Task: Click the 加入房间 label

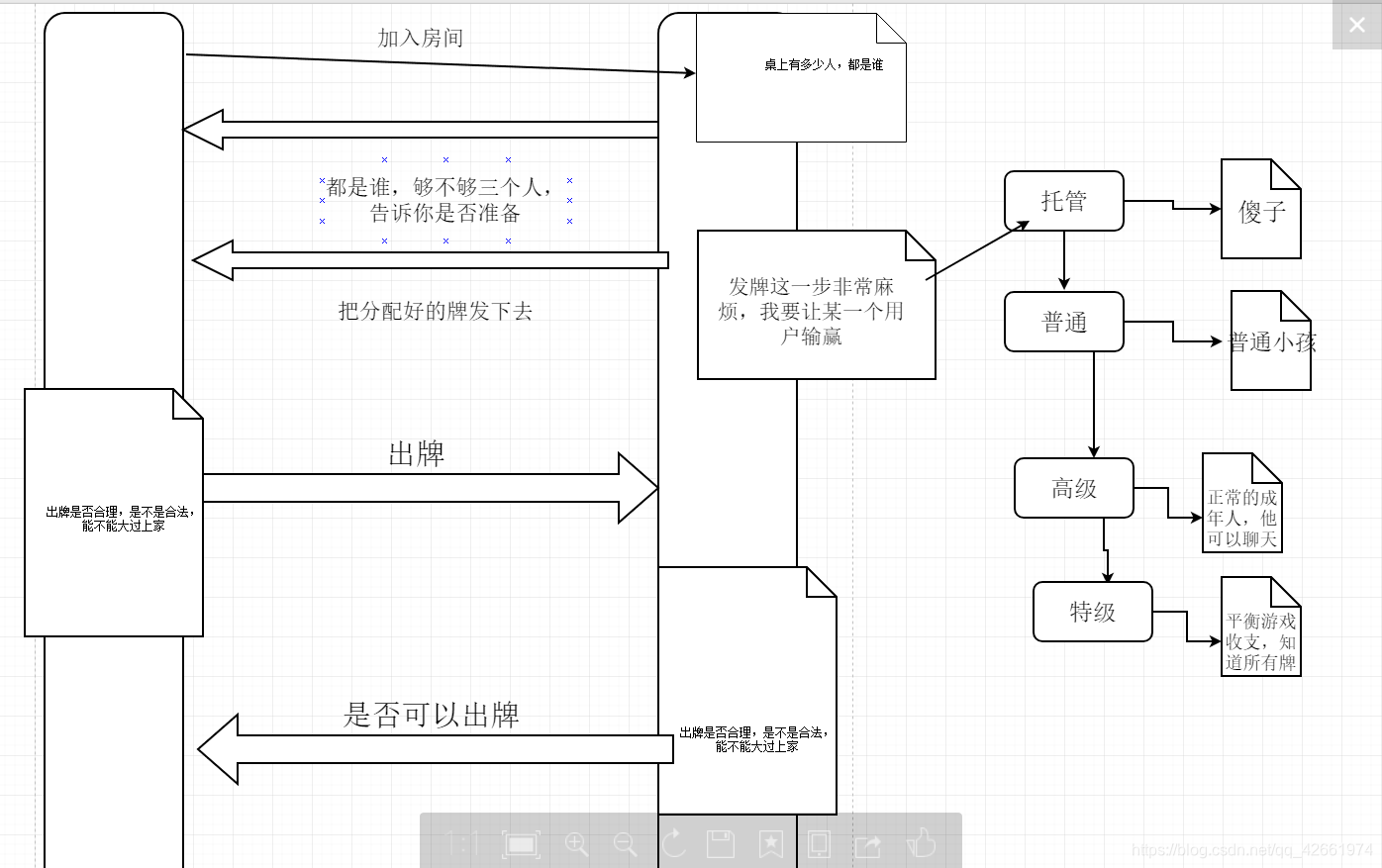Action: pyautogui.click(x=421, y=38)
